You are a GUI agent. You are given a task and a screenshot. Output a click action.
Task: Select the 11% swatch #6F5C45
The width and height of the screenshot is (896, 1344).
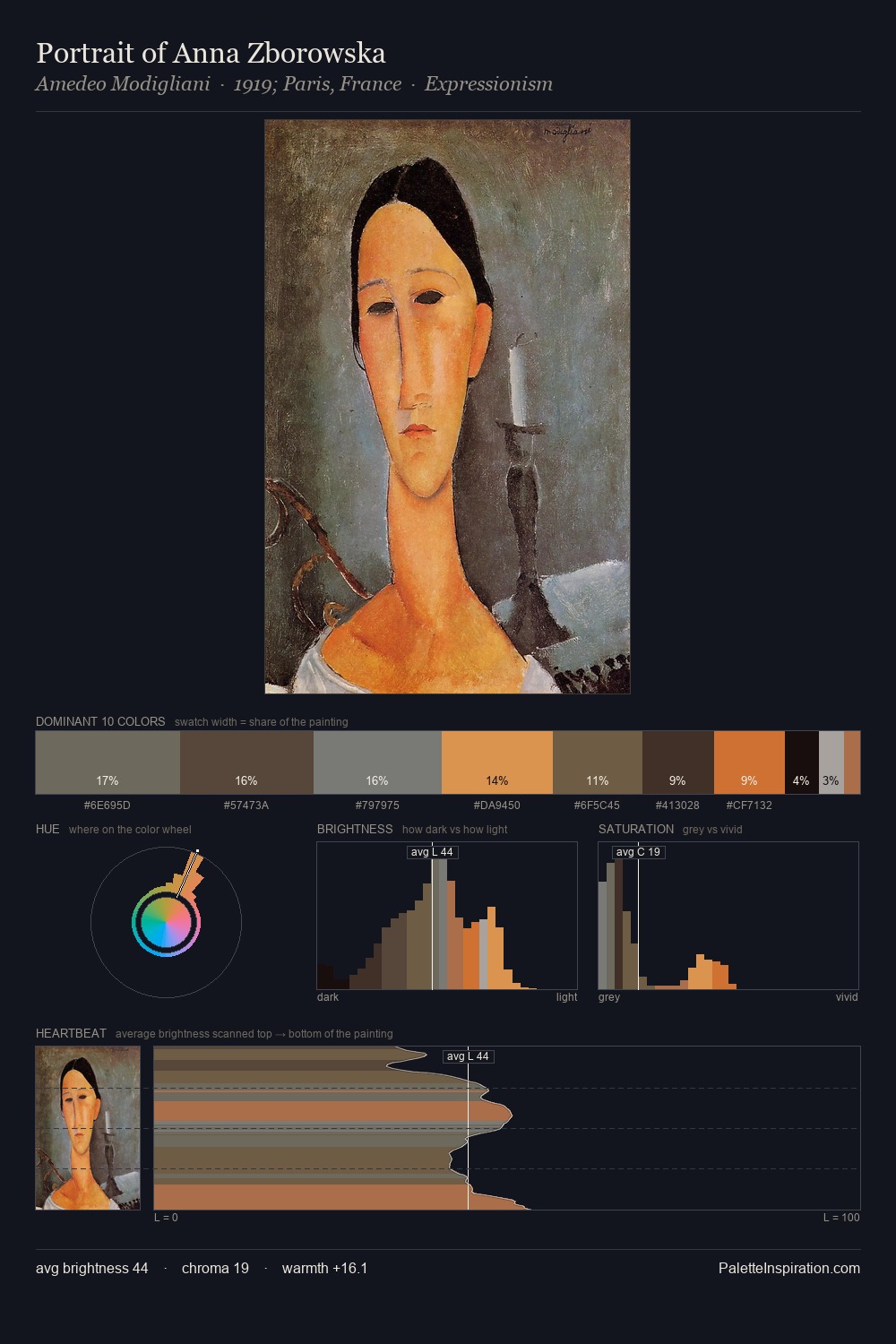[x=598, y=762]
